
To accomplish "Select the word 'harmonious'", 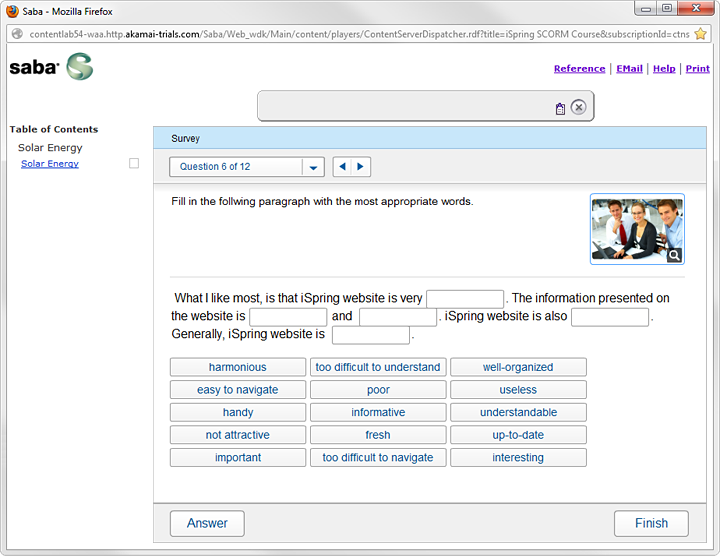I will click(x=238, y=367).
